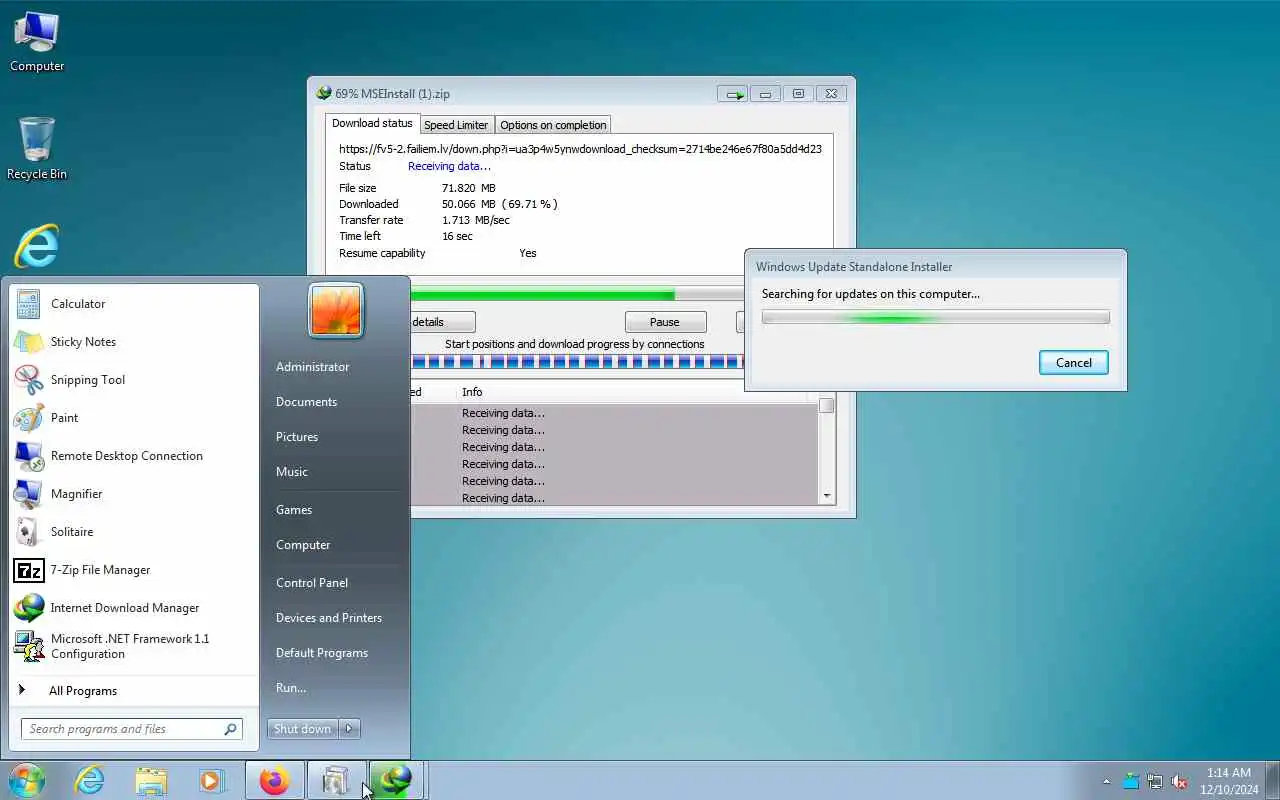Click the green download progress bar

point(577,295)
